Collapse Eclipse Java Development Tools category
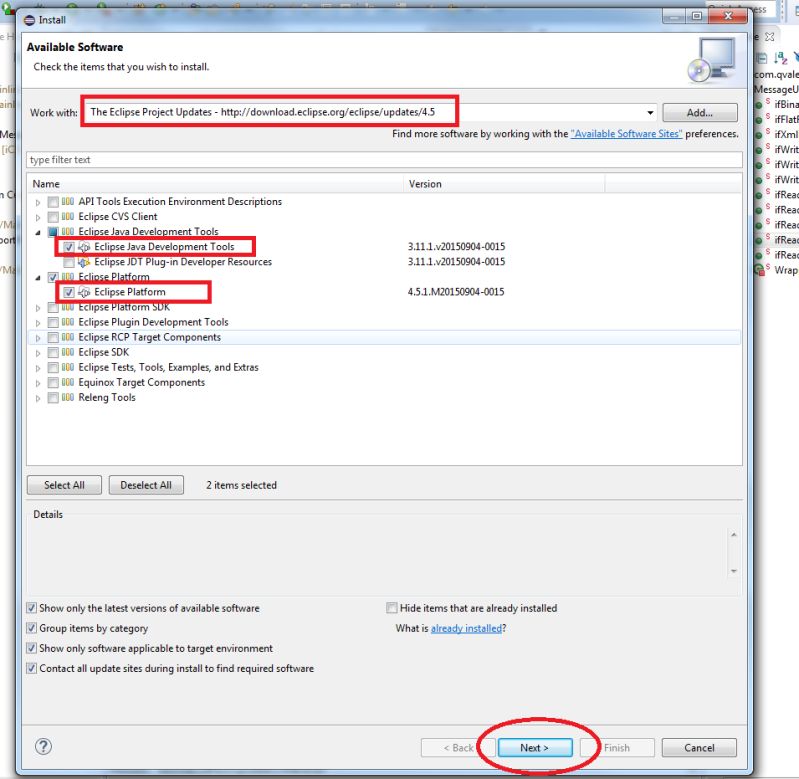Image resolution: width=799 pixels, height=779 pixels. [38, 232]
